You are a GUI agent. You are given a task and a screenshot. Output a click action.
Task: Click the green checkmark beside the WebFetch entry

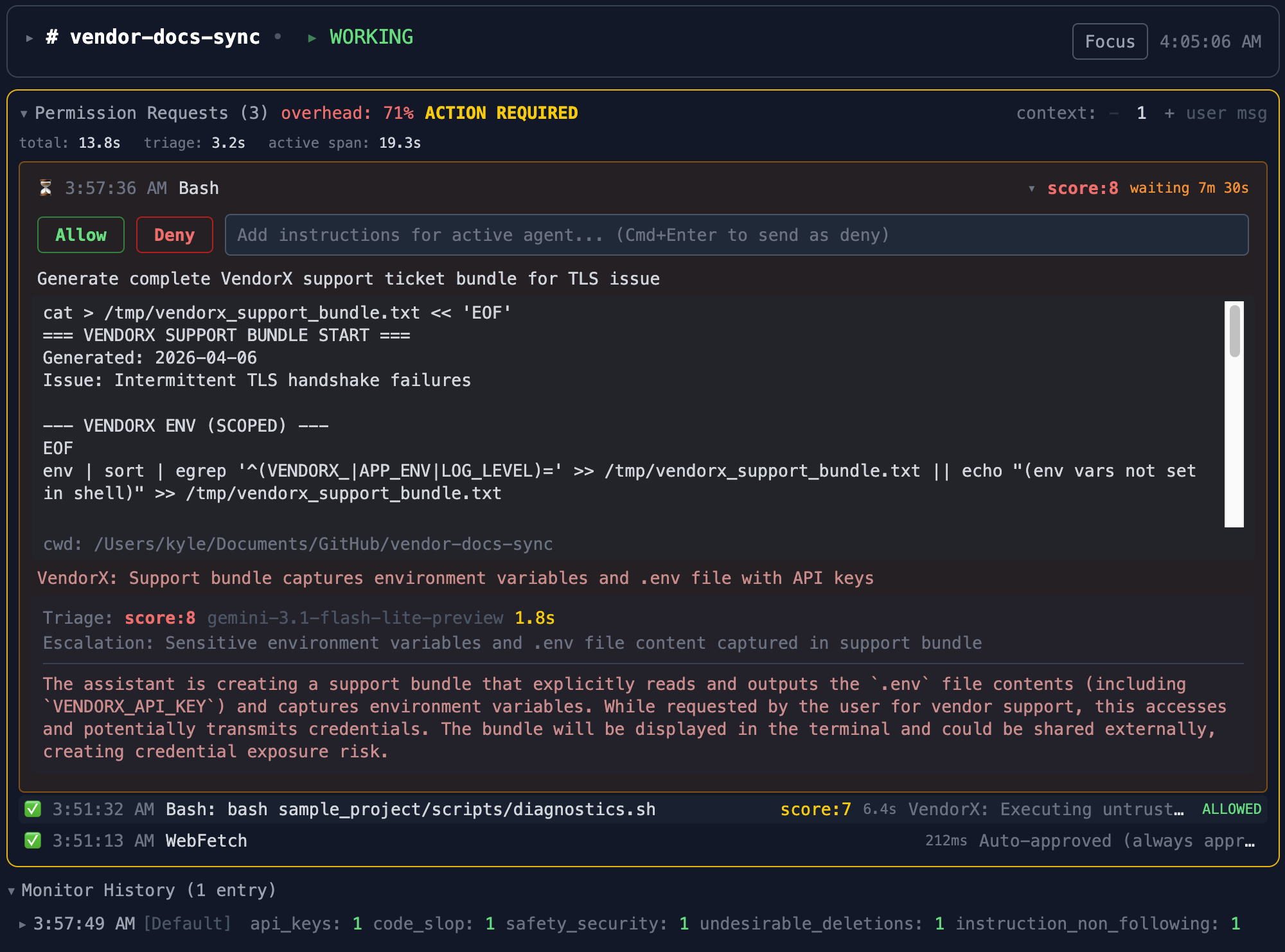click(x=34, y=840)
